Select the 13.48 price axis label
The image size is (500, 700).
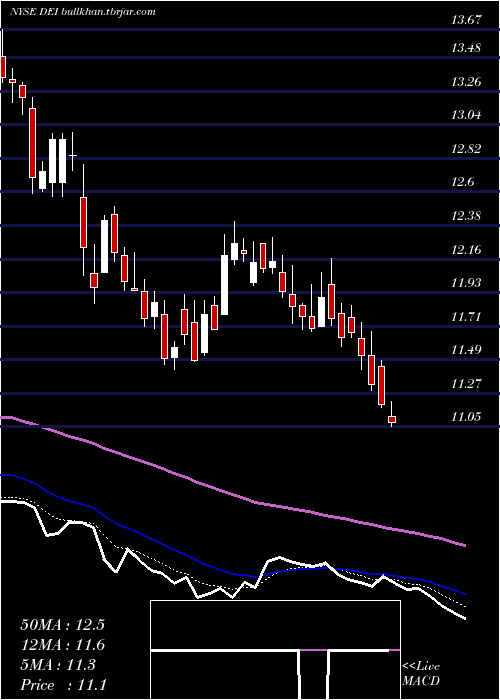(x=466, y=48)
